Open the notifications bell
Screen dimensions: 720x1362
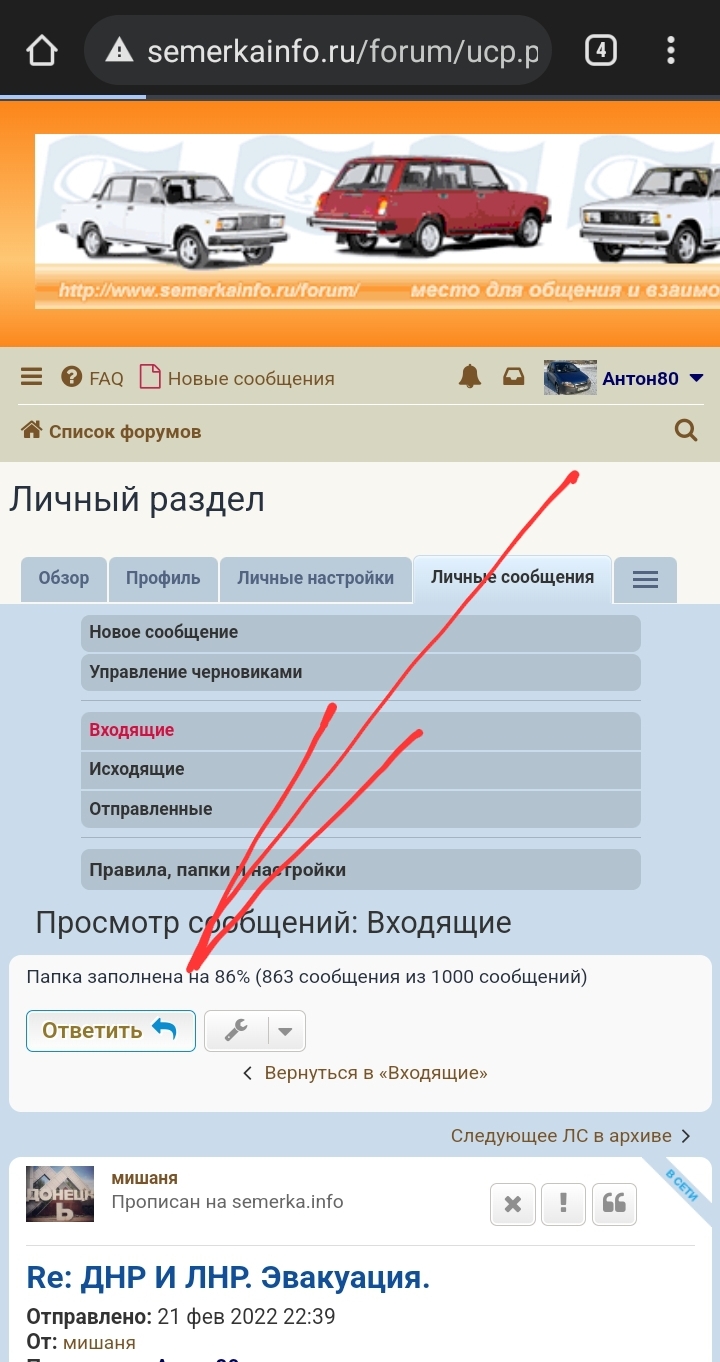(x=469, y=377)
